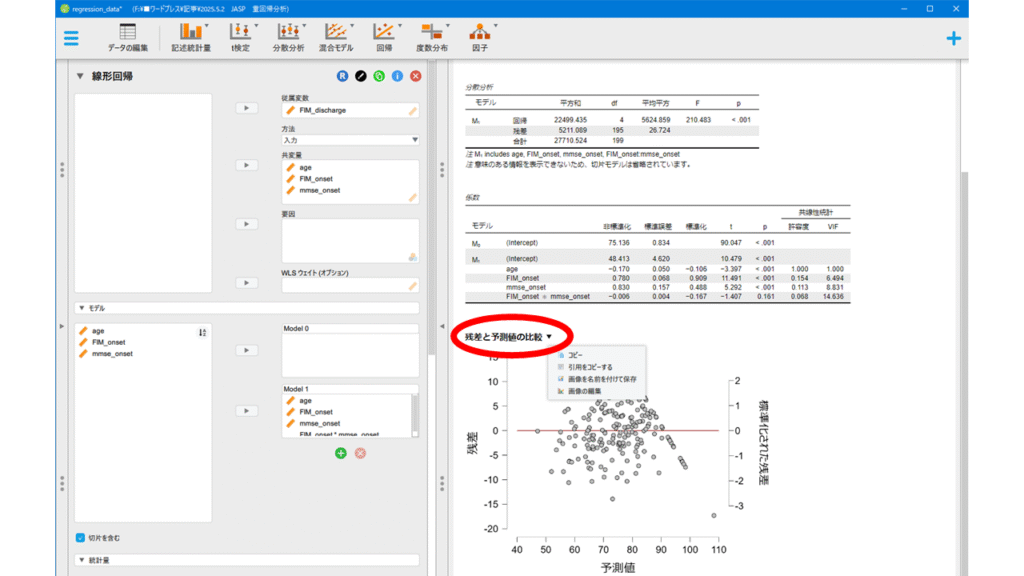Select FIM_onset in the model components list

pyautogui.click(x=108, y=342)
